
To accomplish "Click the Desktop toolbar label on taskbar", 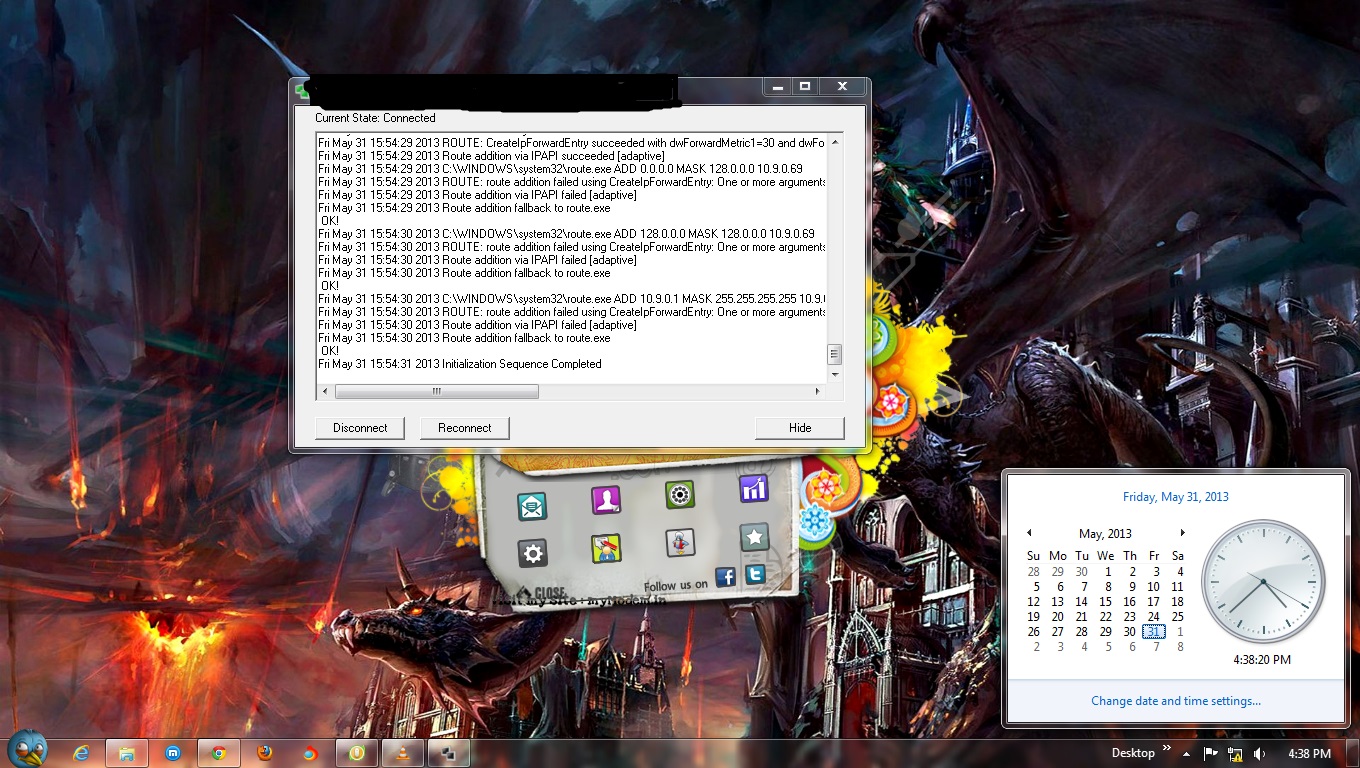I will (1133, 753).
